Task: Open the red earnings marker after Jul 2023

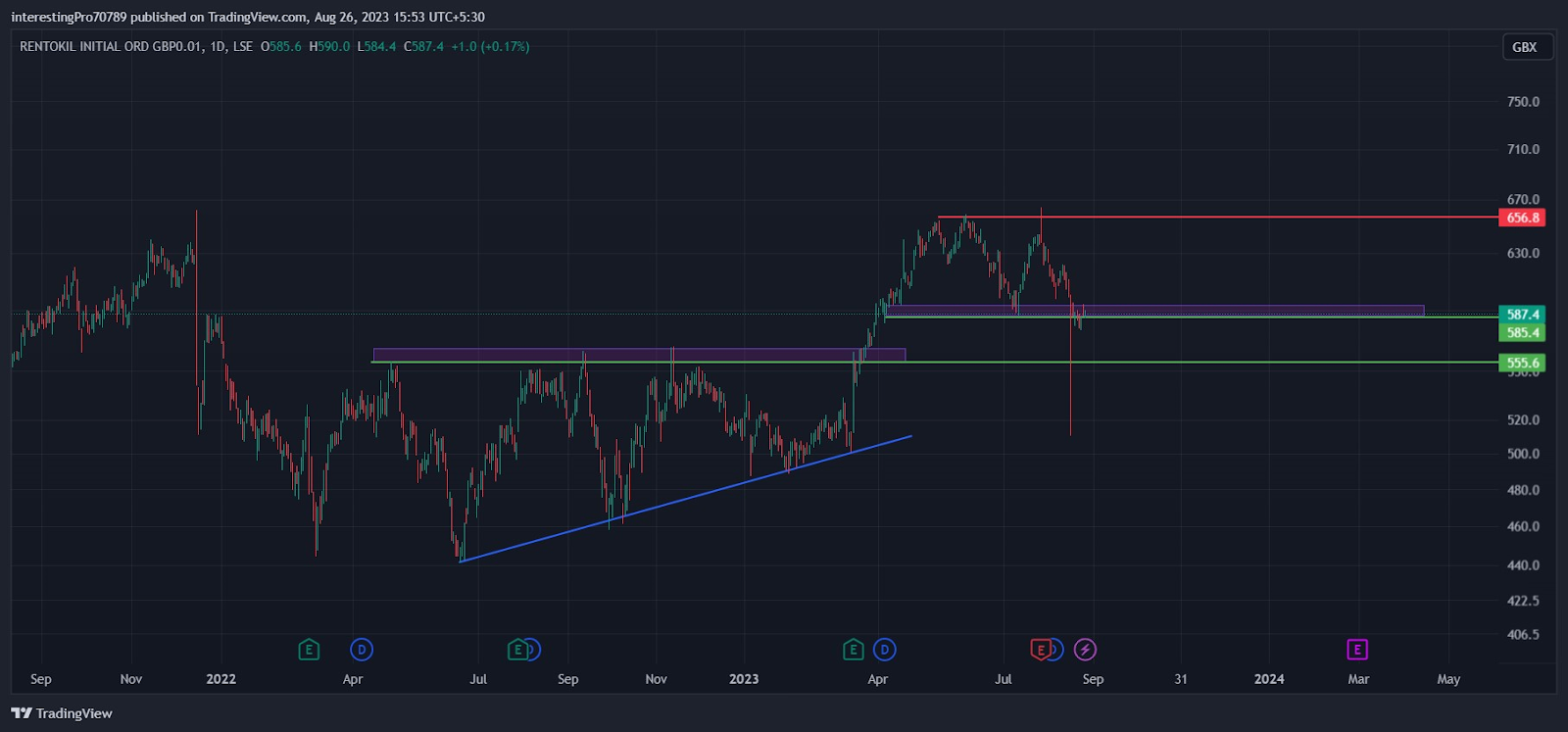Action: click(x=1040, y=650)
